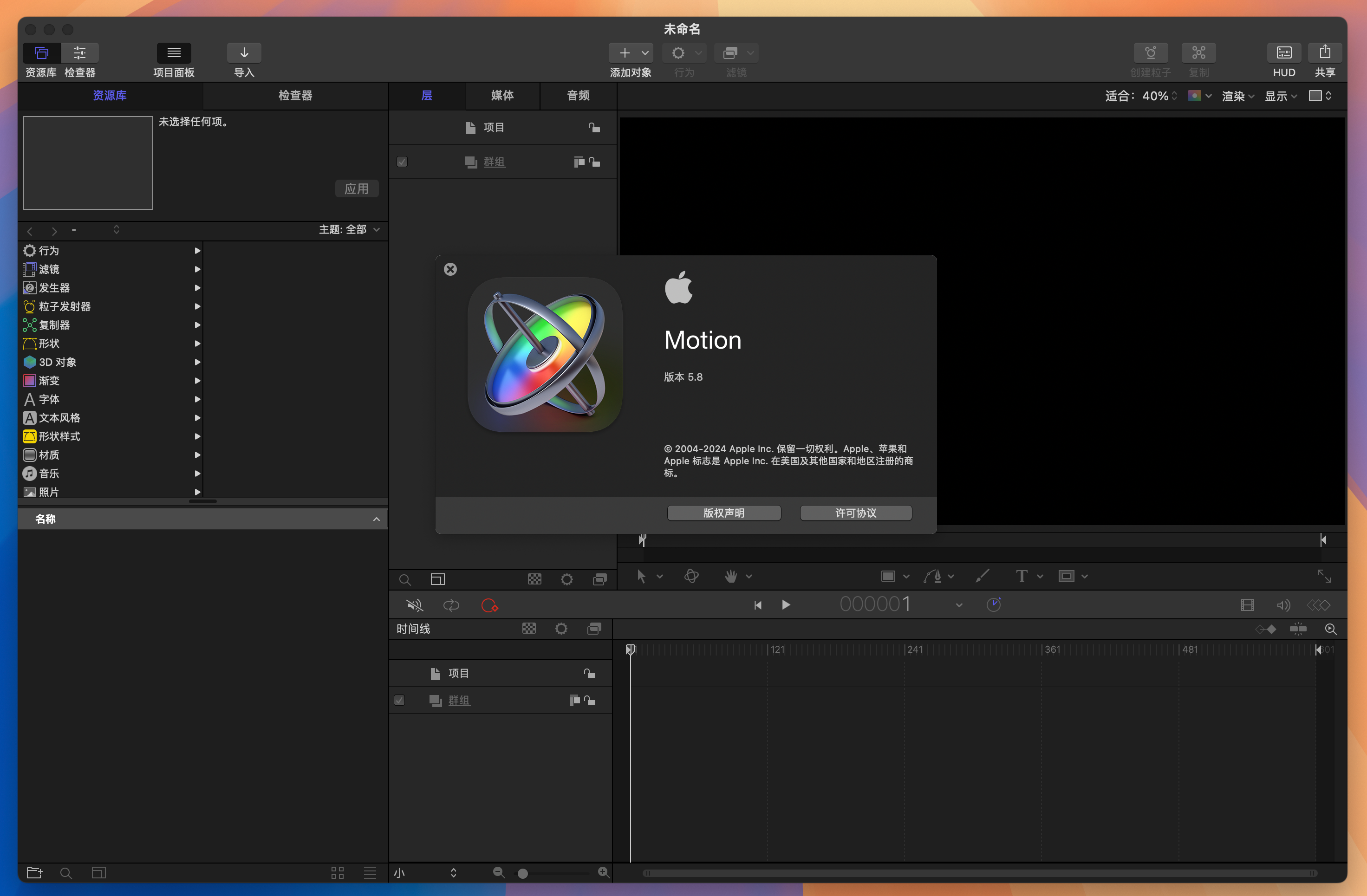Toggle the 项目面板 project pane button

(x=174, y=53)
